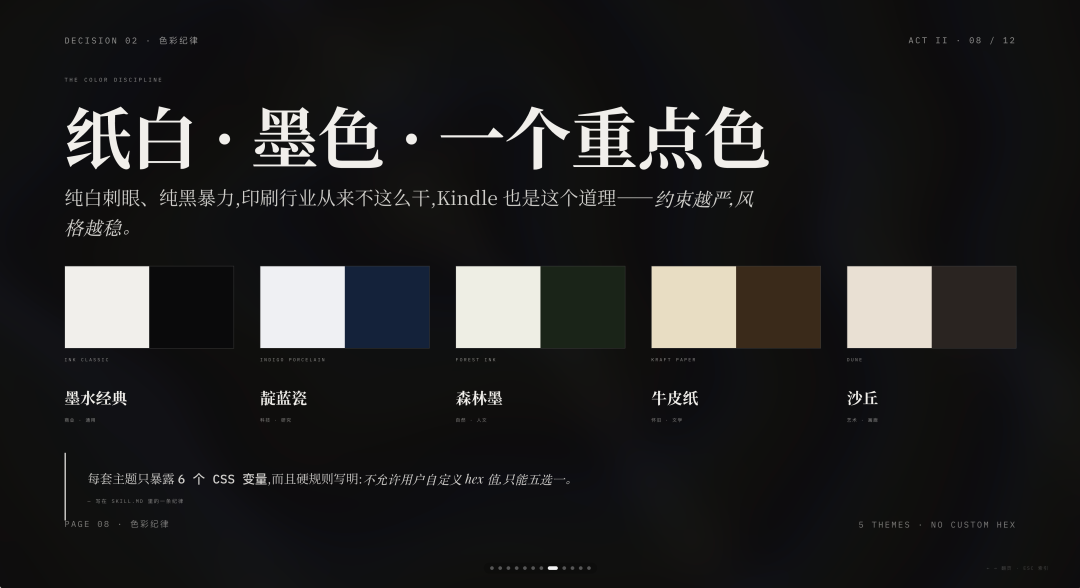Click the 沙丘 theme title
The width and height of the screenshot is (1080, 588).
tap(862, 398)
